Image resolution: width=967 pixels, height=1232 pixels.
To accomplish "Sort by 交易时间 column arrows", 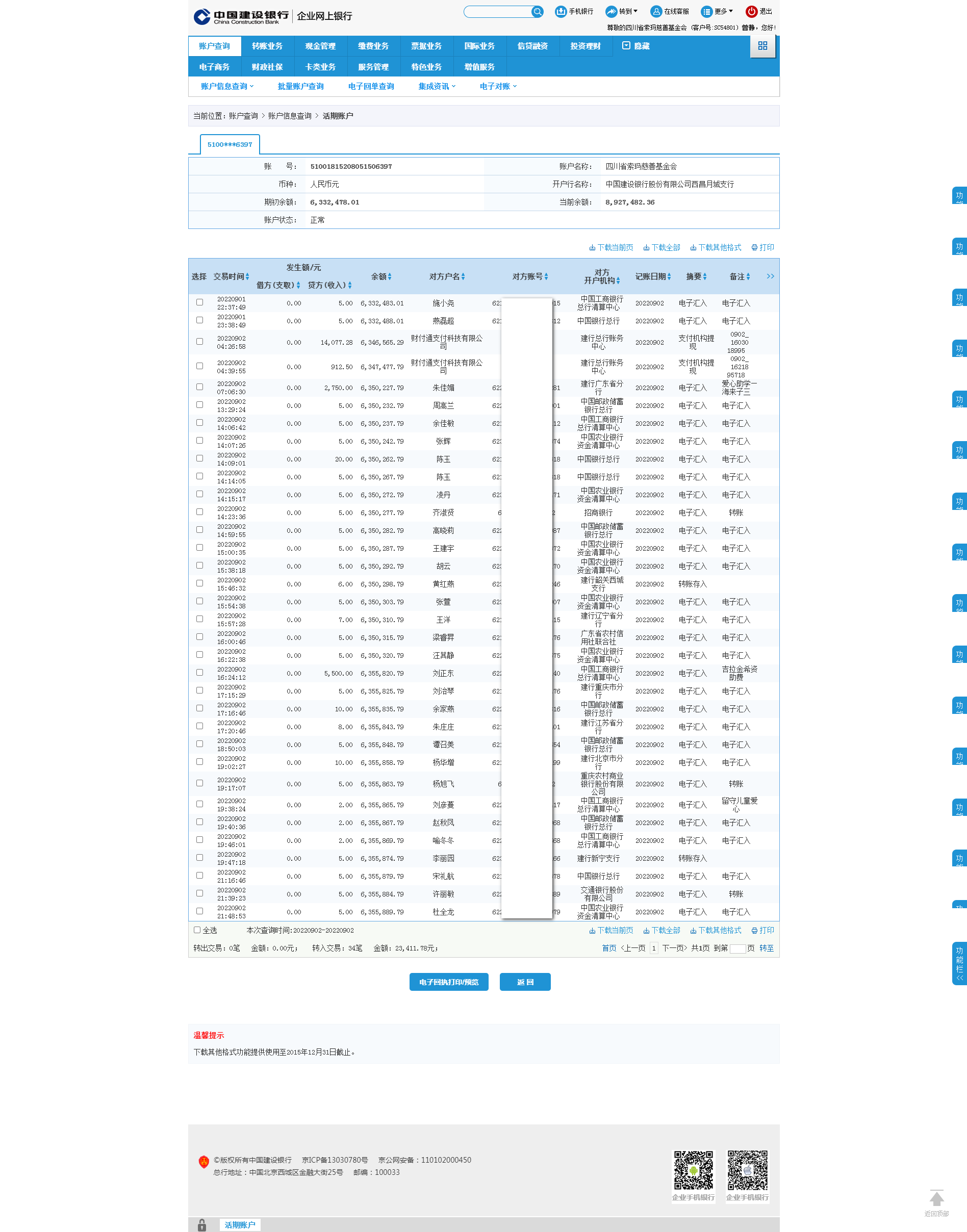I will tap(247, 277).
